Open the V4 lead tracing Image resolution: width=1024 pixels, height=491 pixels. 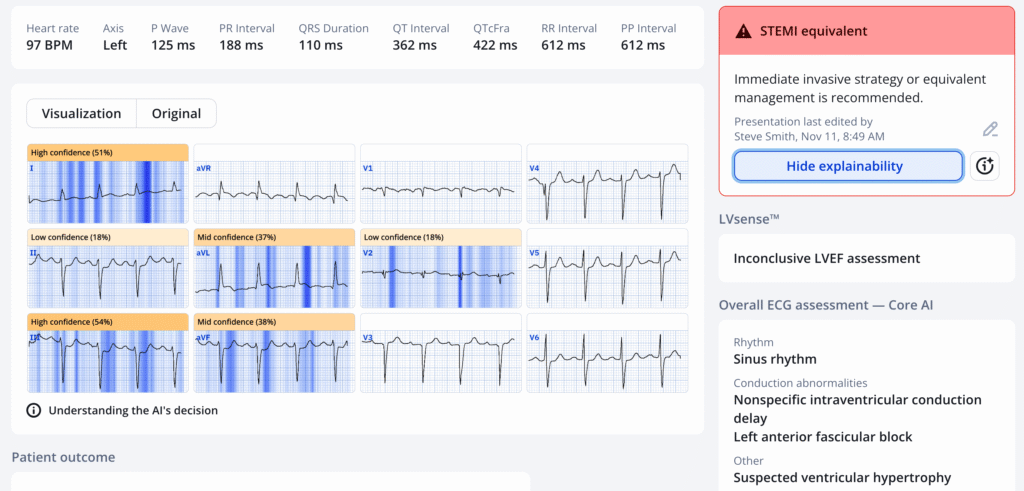coord(607,184)
